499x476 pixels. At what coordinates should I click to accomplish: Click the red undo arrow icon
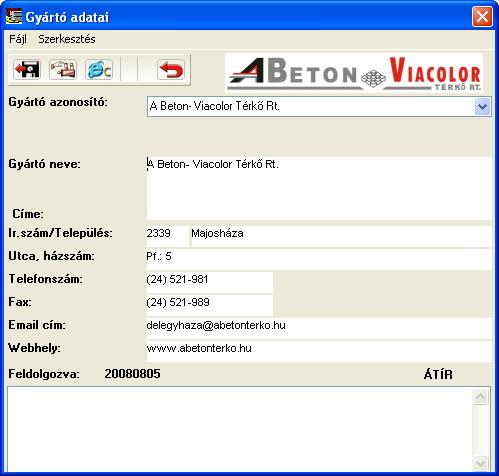[x=171, y=70]
